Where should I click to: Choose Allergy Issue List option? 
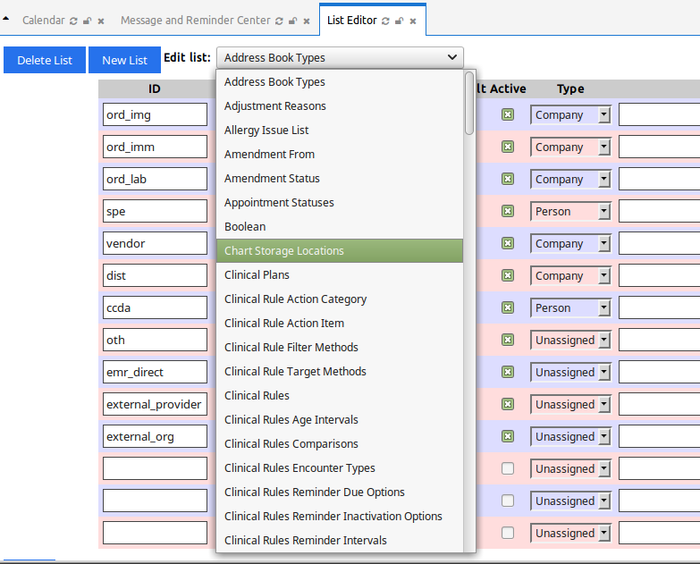click(x=340, y=130)
